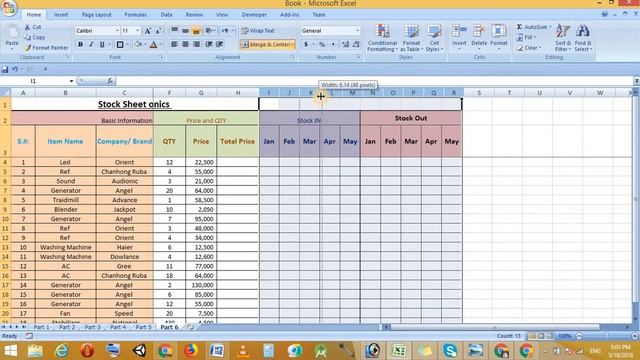Click the zoom slider in status bar
This screenshot has height=360, width=640.
(607, 336)
